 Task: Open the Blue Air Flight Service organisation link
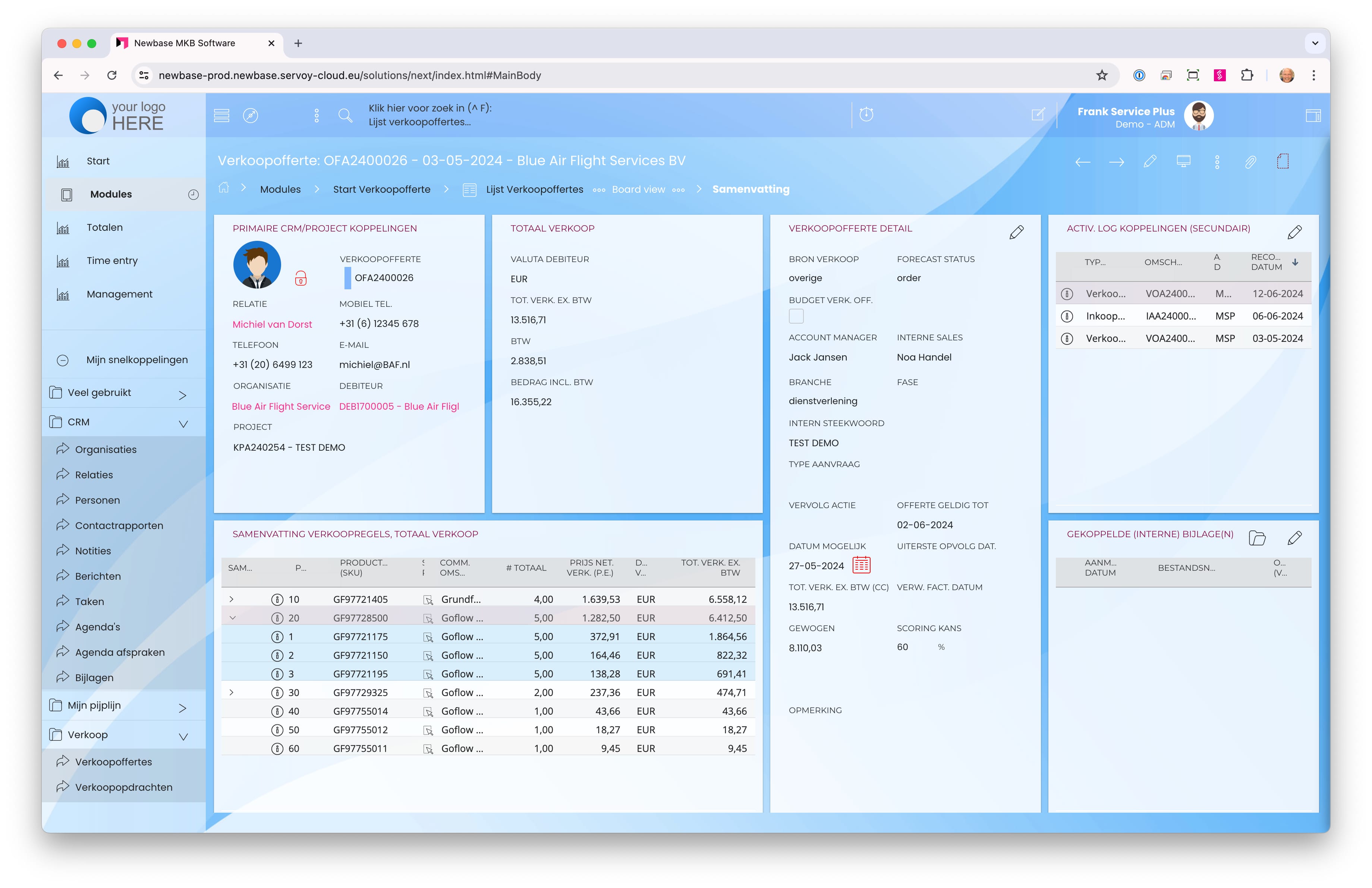point(281,406)
